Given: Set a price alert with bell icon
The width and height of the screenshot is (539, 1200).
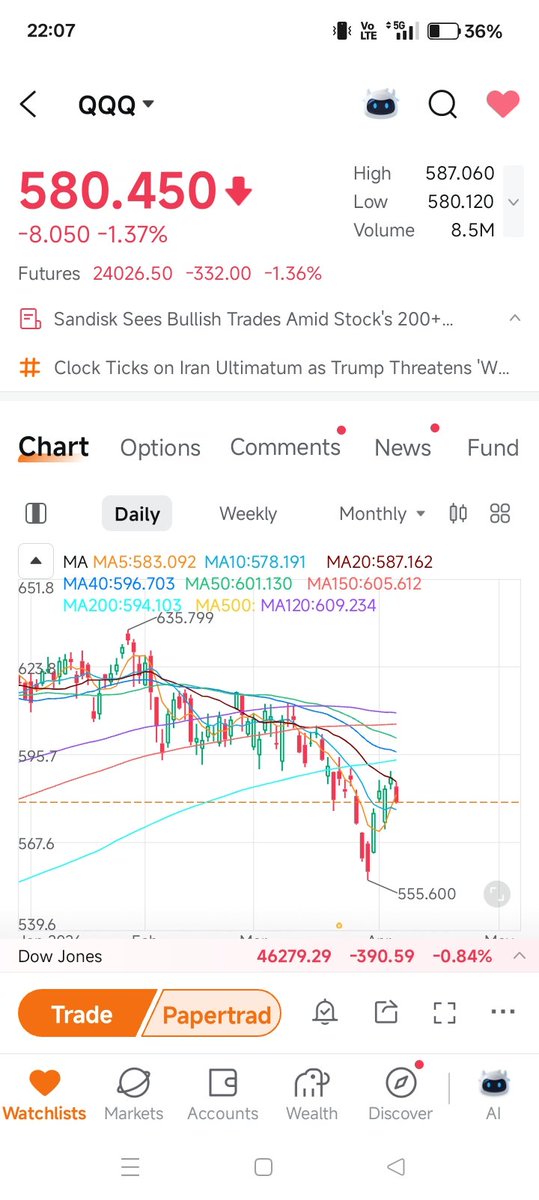Looking at the screenshot, I should pos(325,1013).
